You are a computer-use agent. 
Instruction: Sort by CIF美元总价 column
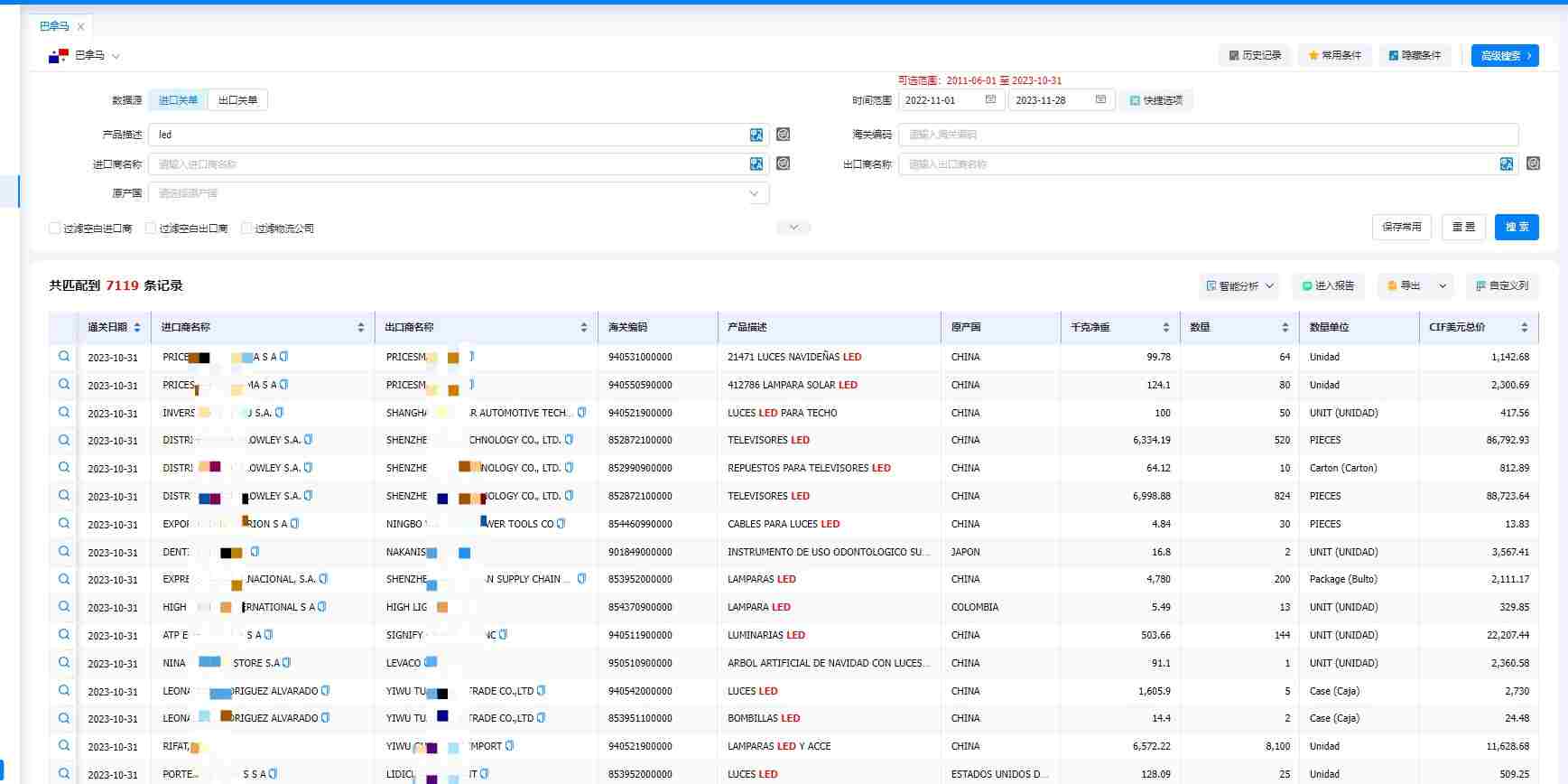click(x=1525, y=327)
